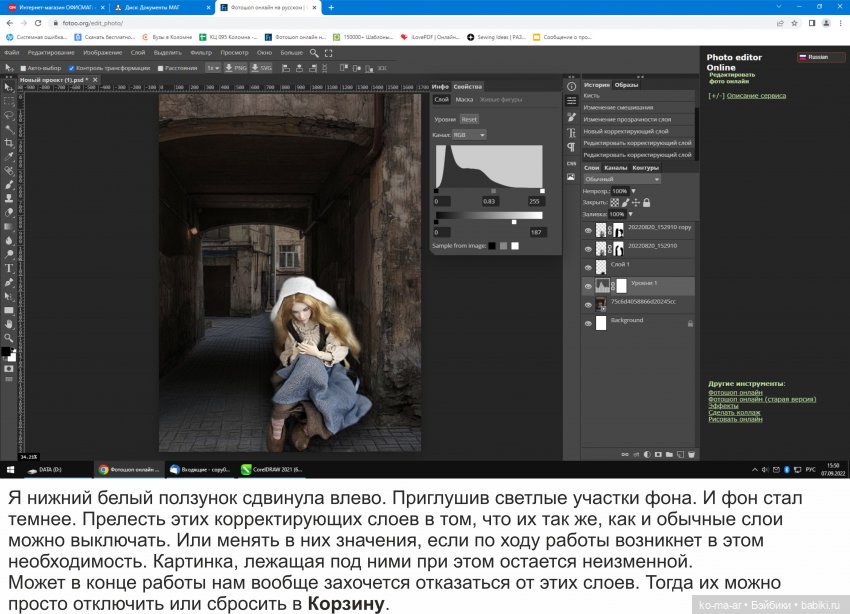Delete layer using trash icon in Layers panel
Viewport: 850px width, 614px height.
click(x=691, y=455)
